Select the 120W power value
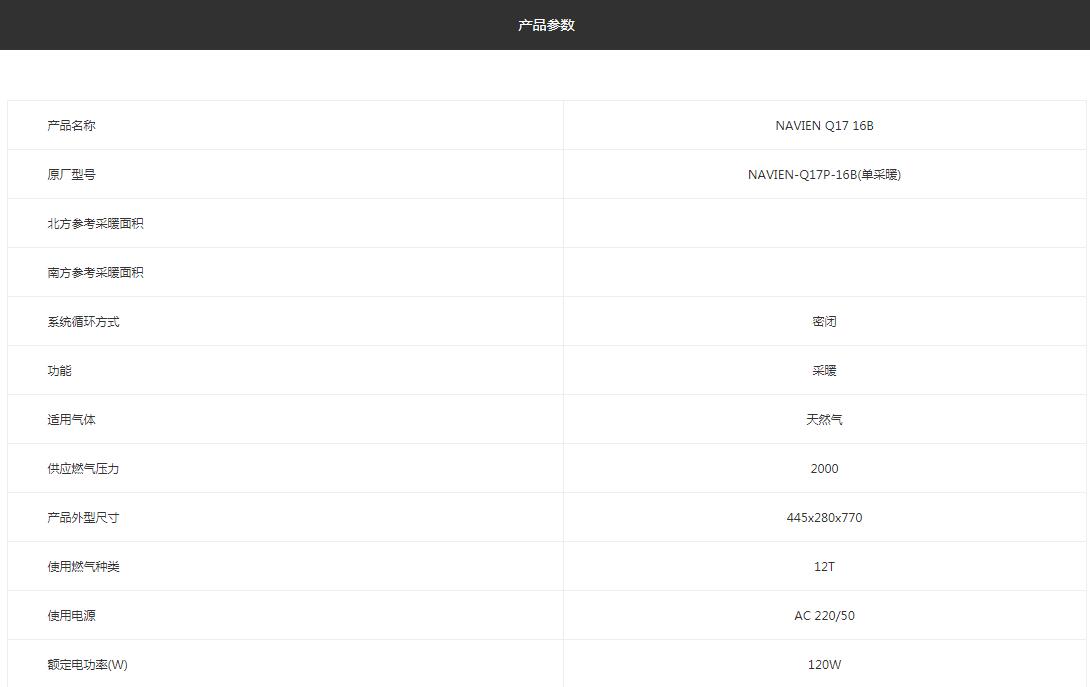The height and width of the screenshot is (687, 1090). point(824,665)
